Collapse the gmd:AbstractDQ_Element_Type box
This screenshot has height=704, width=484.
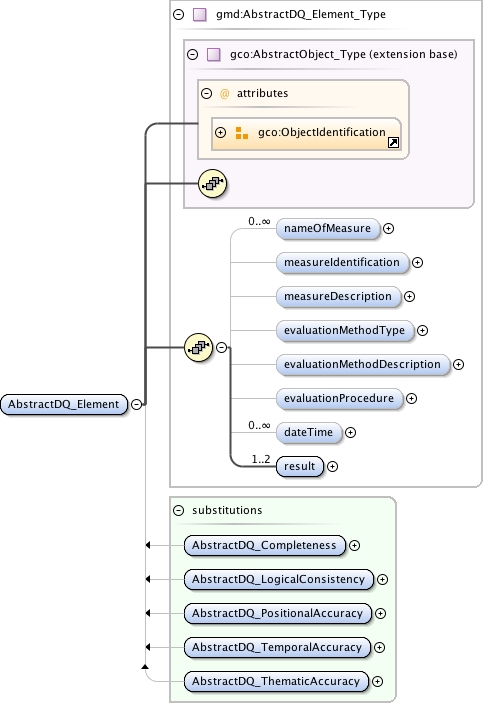[x=179, y=15]
